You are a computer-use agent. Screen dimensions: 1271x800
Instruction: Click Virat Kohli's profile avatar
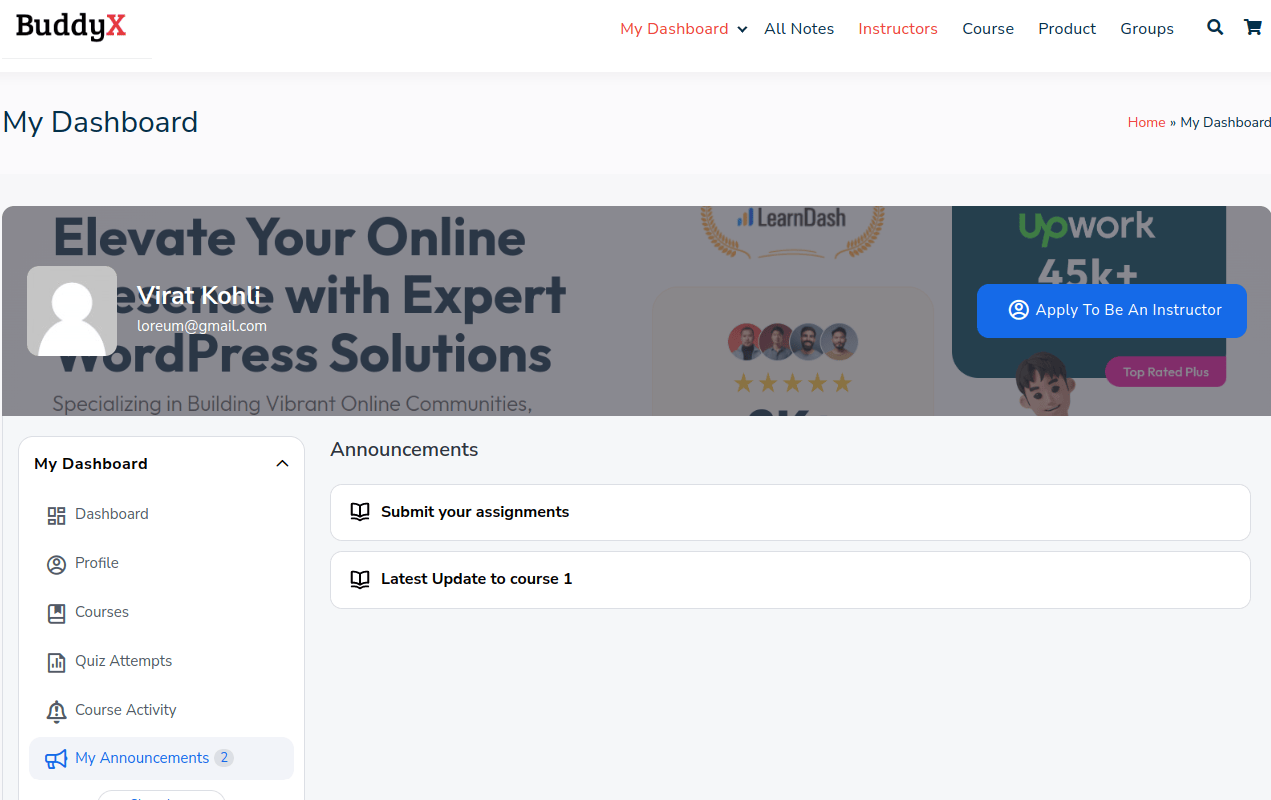[72, 311]
